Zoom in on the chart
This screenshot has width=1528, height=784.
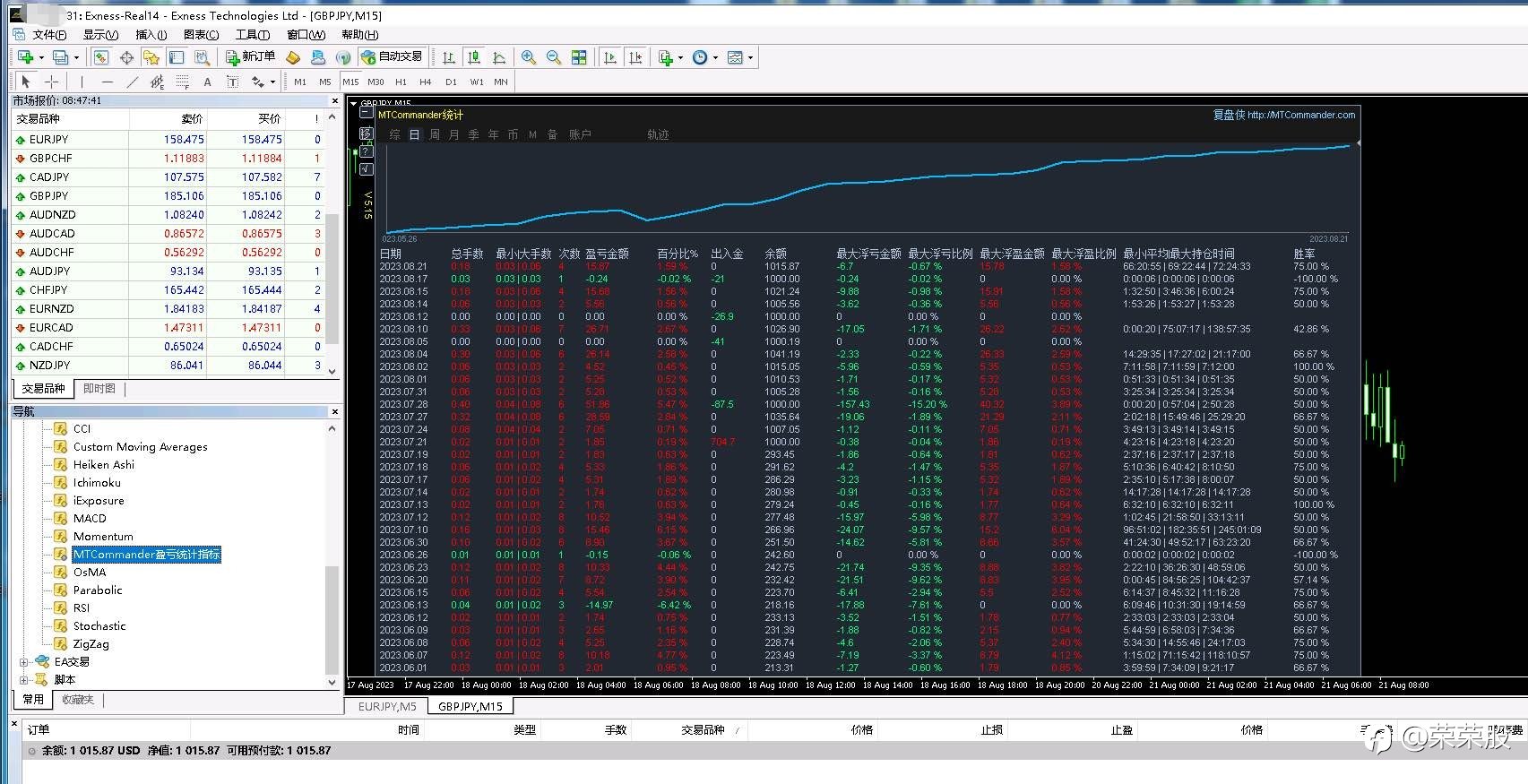529,57
